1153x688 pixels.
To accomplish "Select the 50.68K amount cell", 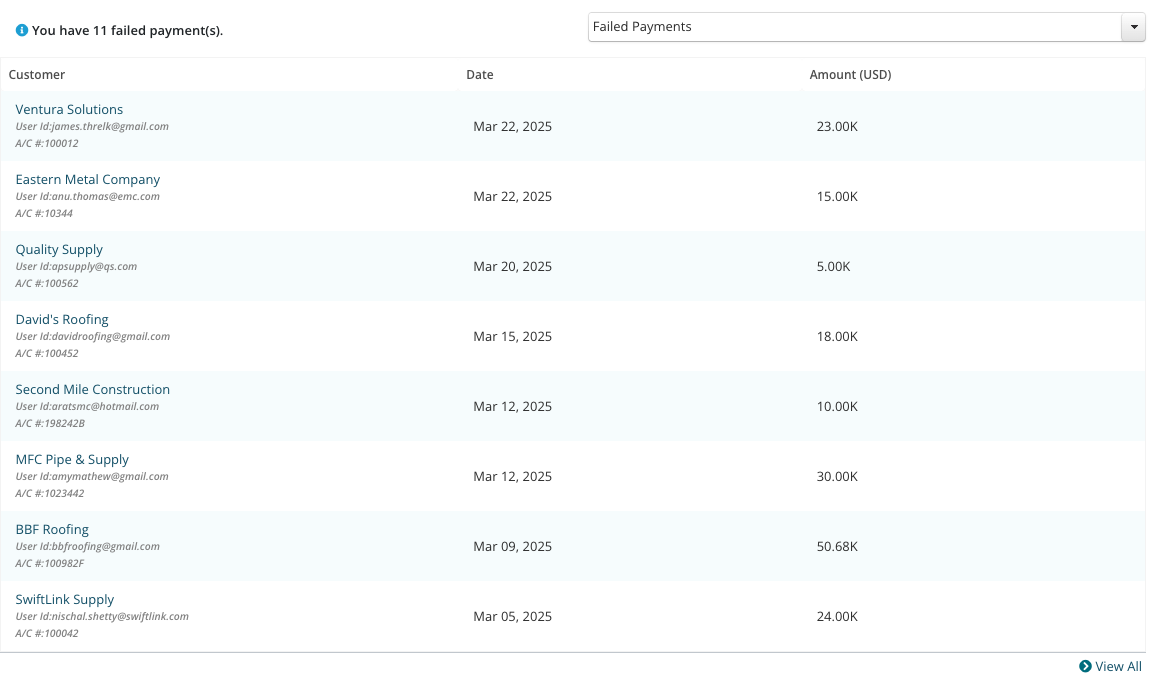I will point(837,546).
